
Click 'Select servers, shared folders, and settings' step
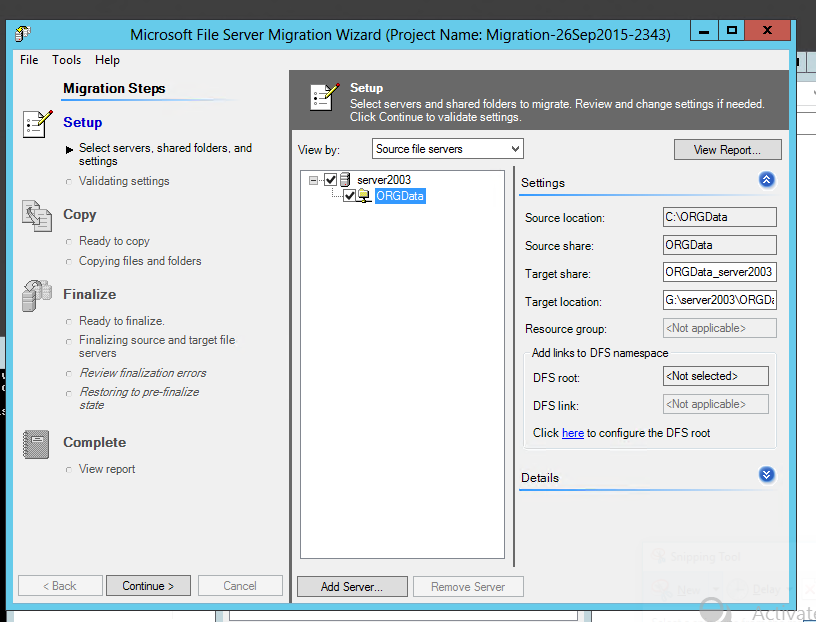pos(165,155)
